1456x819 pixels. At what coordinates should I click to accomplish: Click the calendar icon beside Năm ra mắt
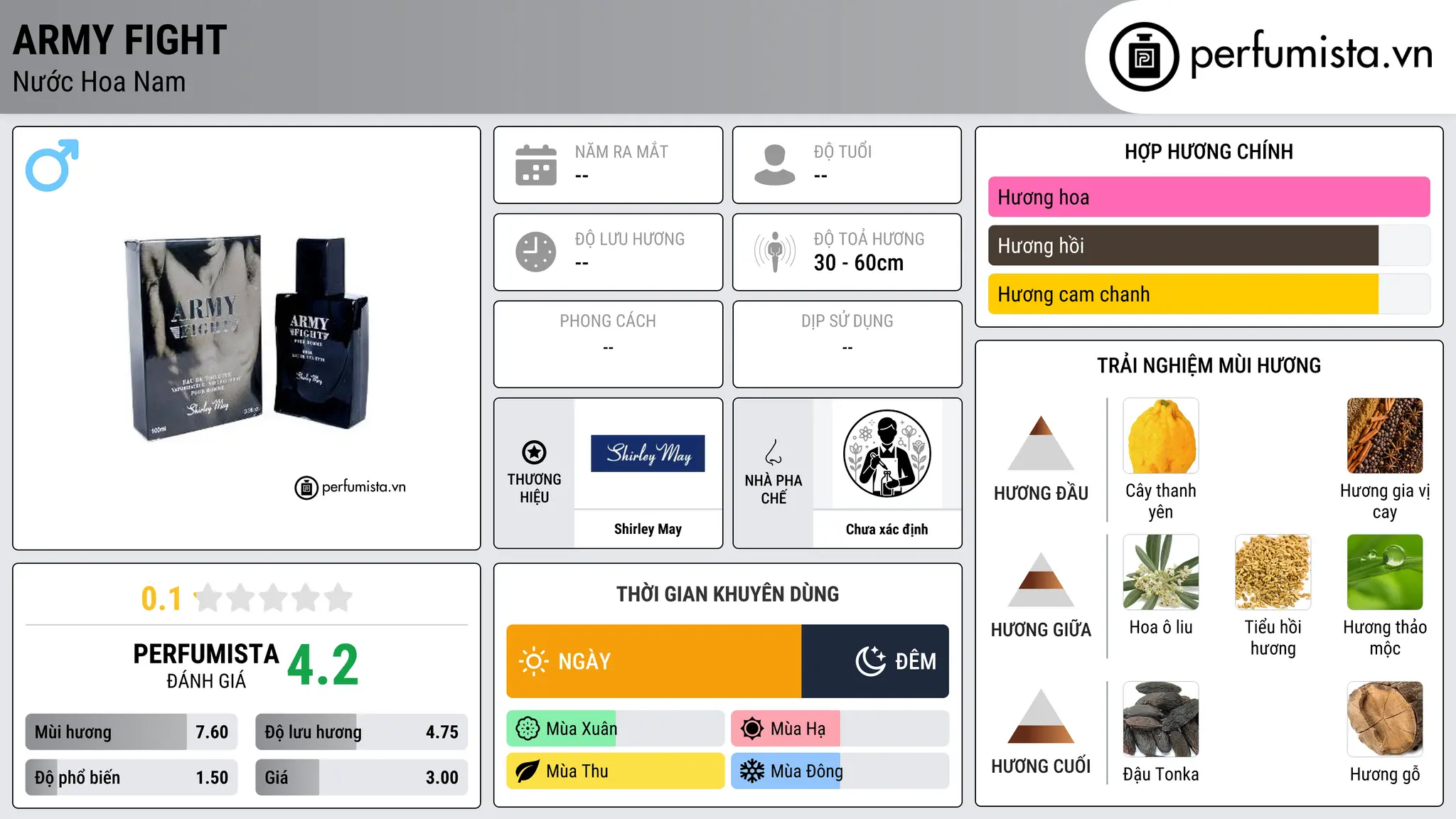(536, 165)
